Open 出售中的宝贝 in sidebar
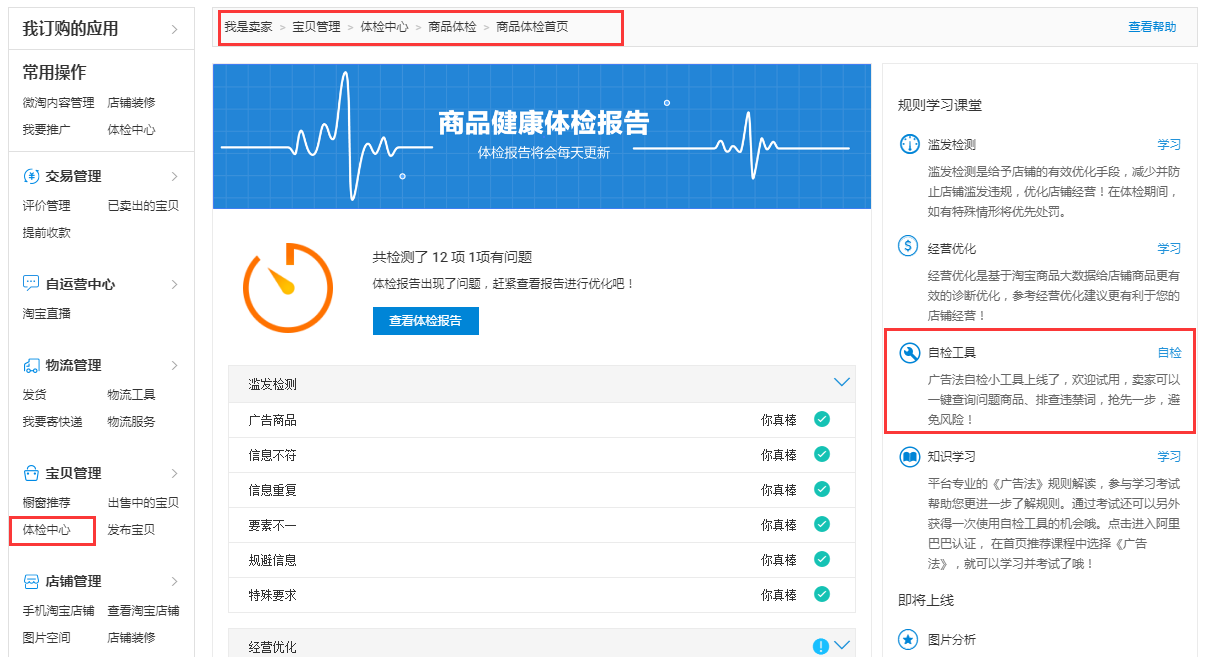Viewport: 1205px width, 657px height. (x=143, y=503)
